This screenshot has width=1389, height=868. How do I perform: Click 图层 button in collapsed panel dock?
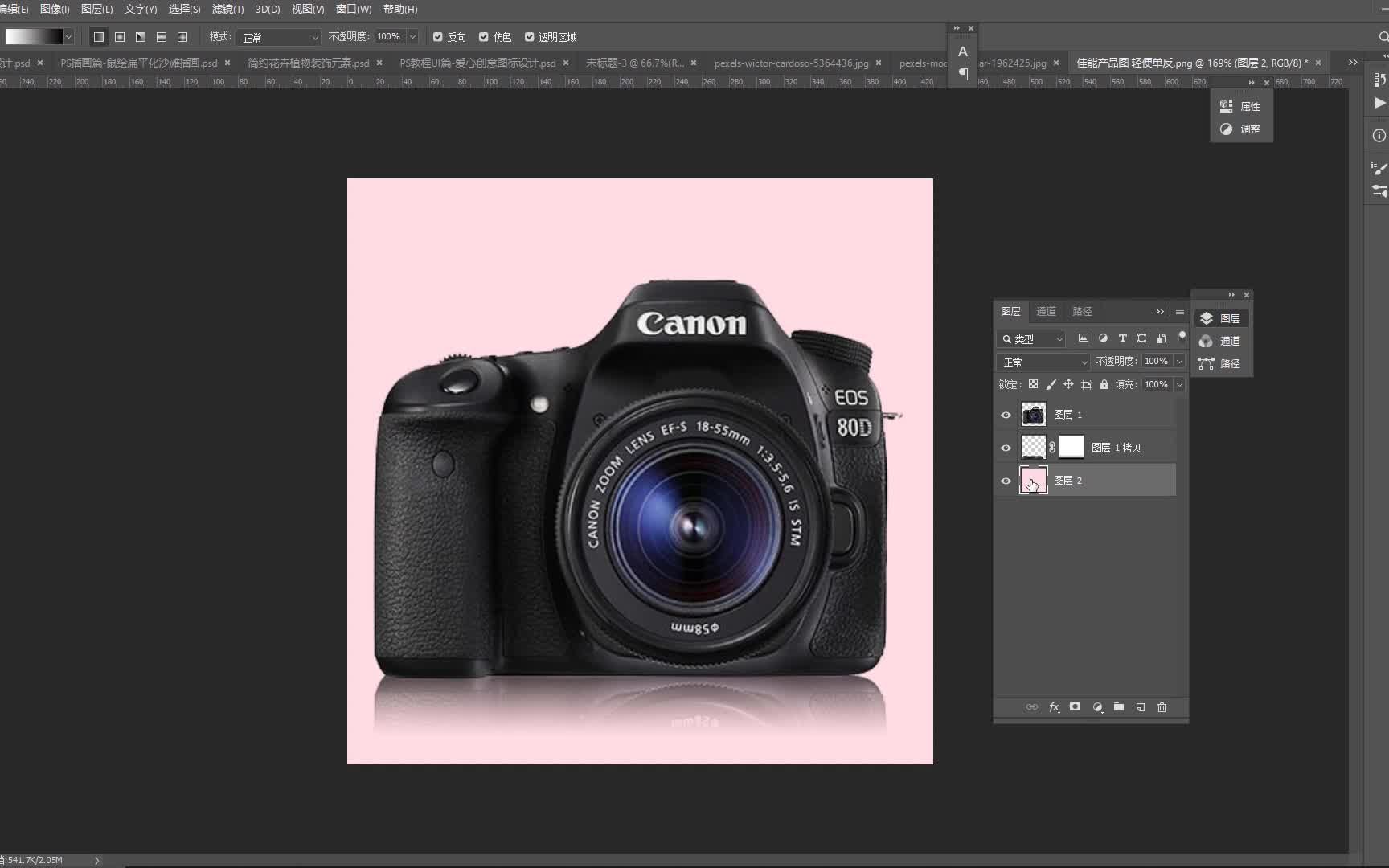tap(1220, 318)
